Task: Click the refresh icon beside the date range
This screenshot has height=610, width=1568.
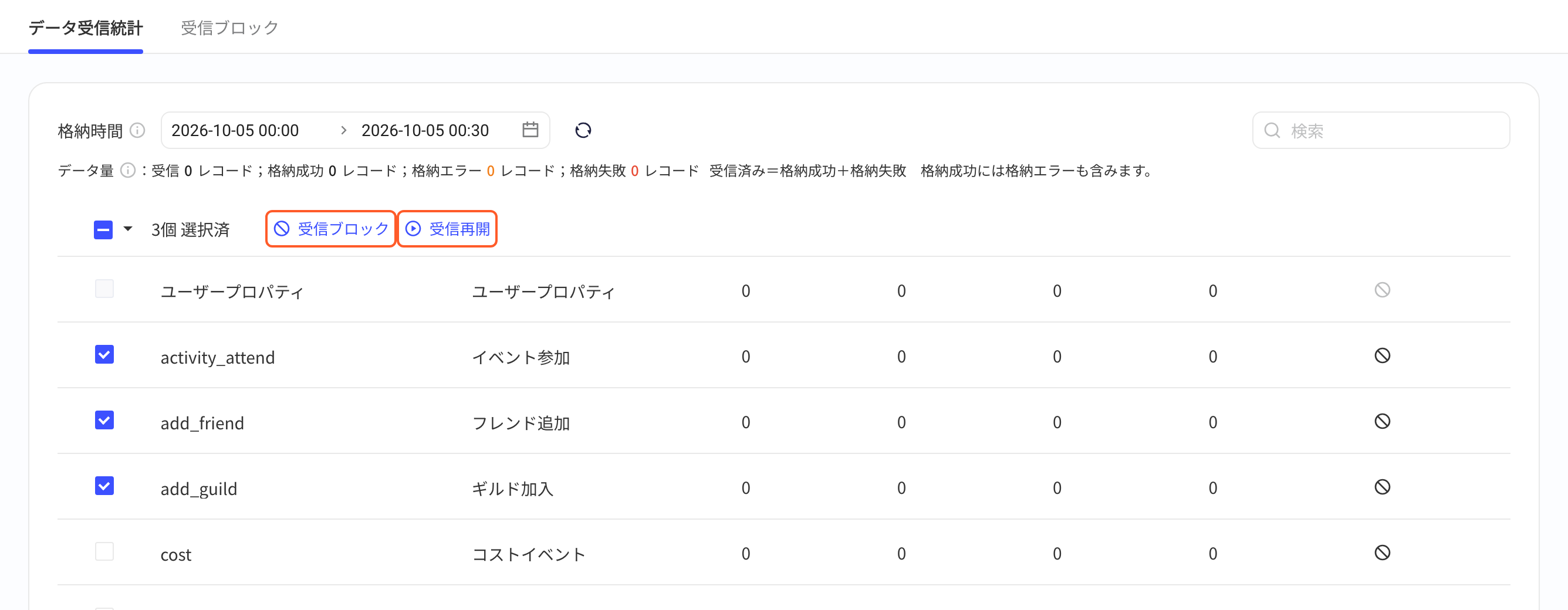Action: [583, 130]
